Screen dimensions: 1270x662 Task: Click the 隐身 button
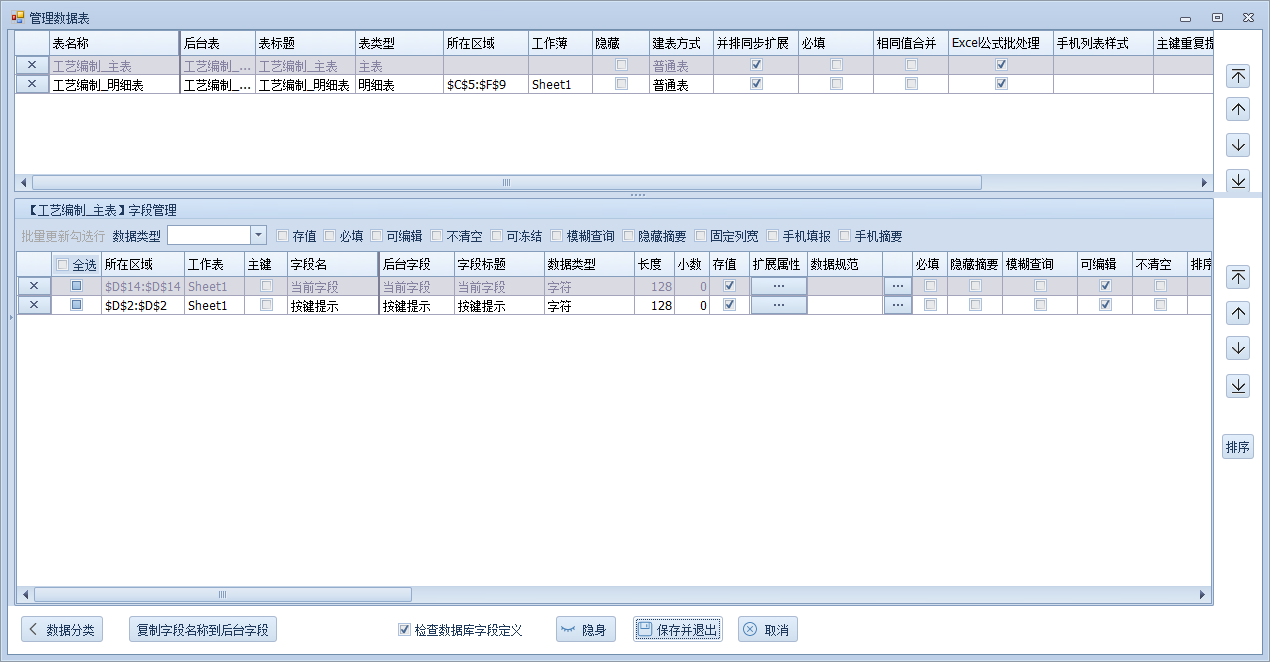point(585,630)
